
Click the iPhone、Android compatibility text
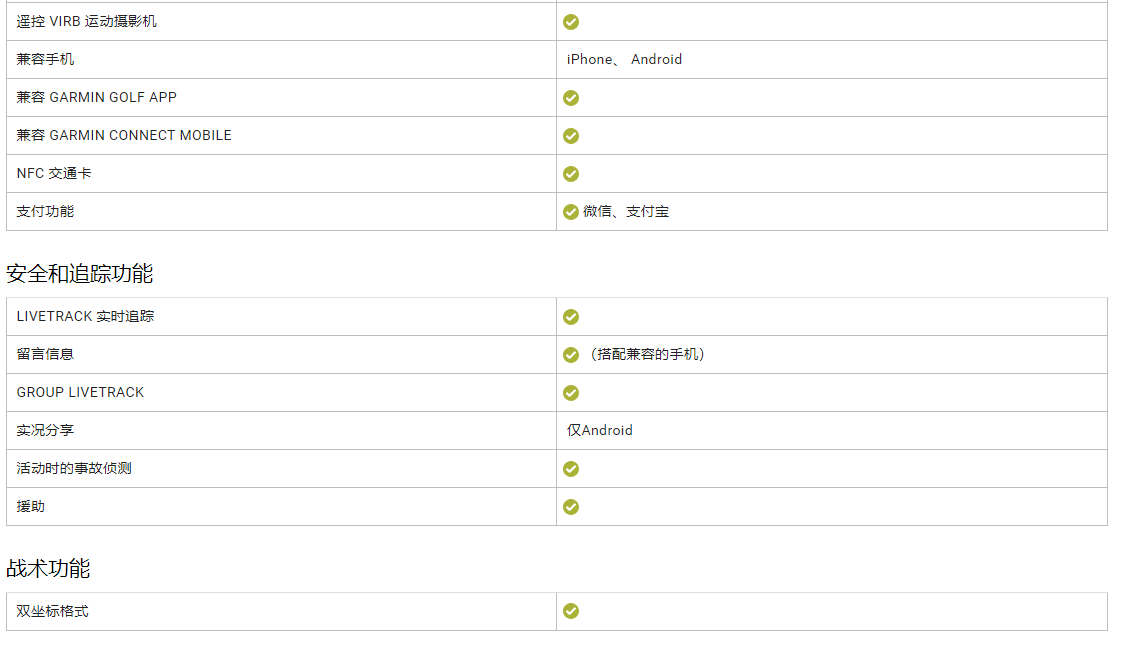[624, 60]
